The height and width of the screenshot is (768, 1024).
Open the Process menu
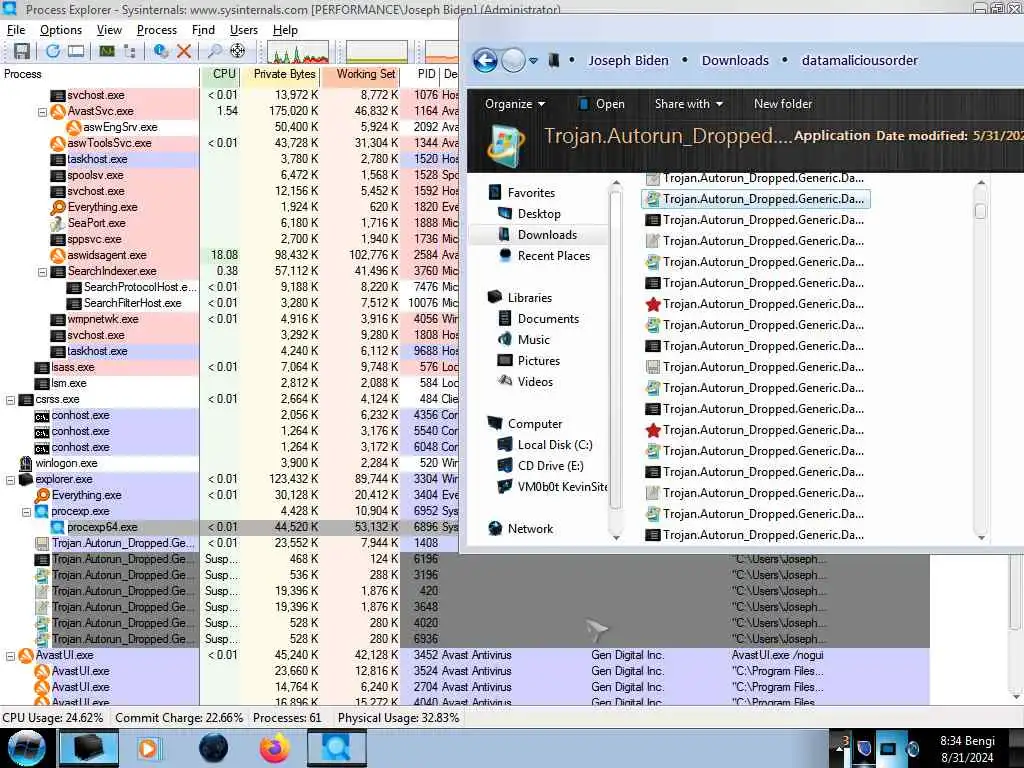click(x=157, y=30)
